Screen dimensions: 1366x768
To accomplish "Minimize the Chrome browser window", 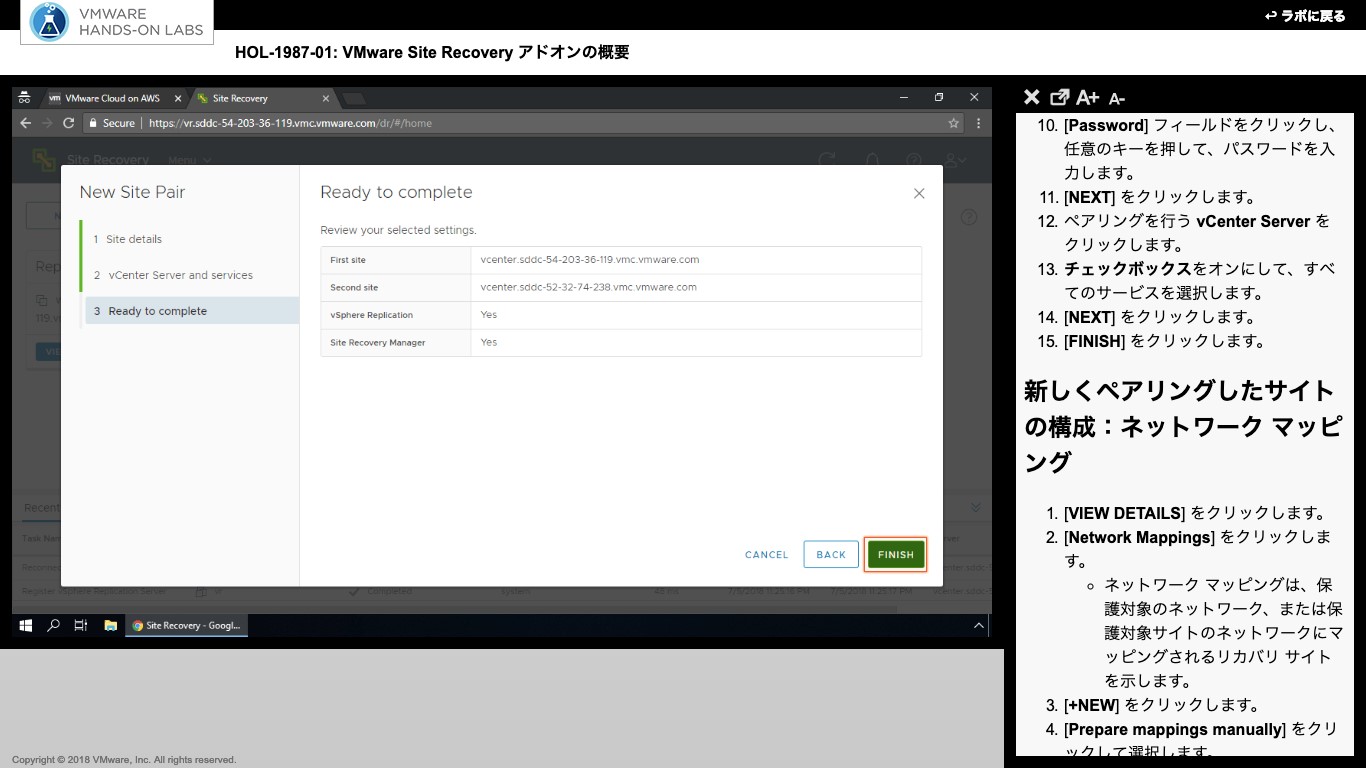I will click(x=903, y=97).
